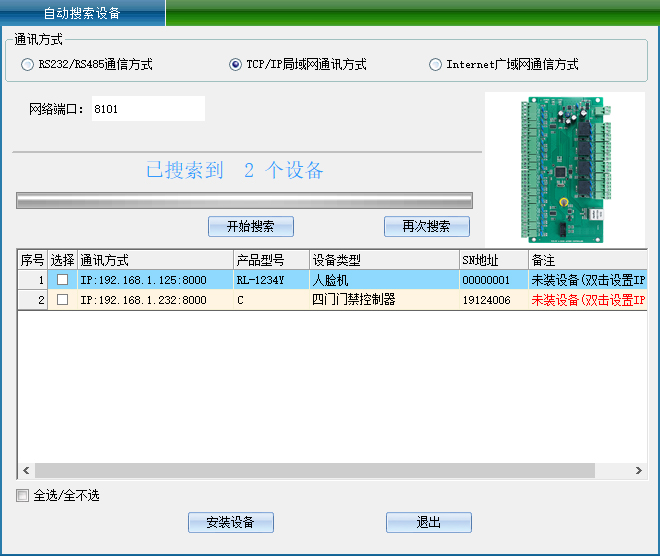Click row number 1 cell
The height and width of the screenshot is (556, 660).
pyautogui.click(x=32, y=280)
